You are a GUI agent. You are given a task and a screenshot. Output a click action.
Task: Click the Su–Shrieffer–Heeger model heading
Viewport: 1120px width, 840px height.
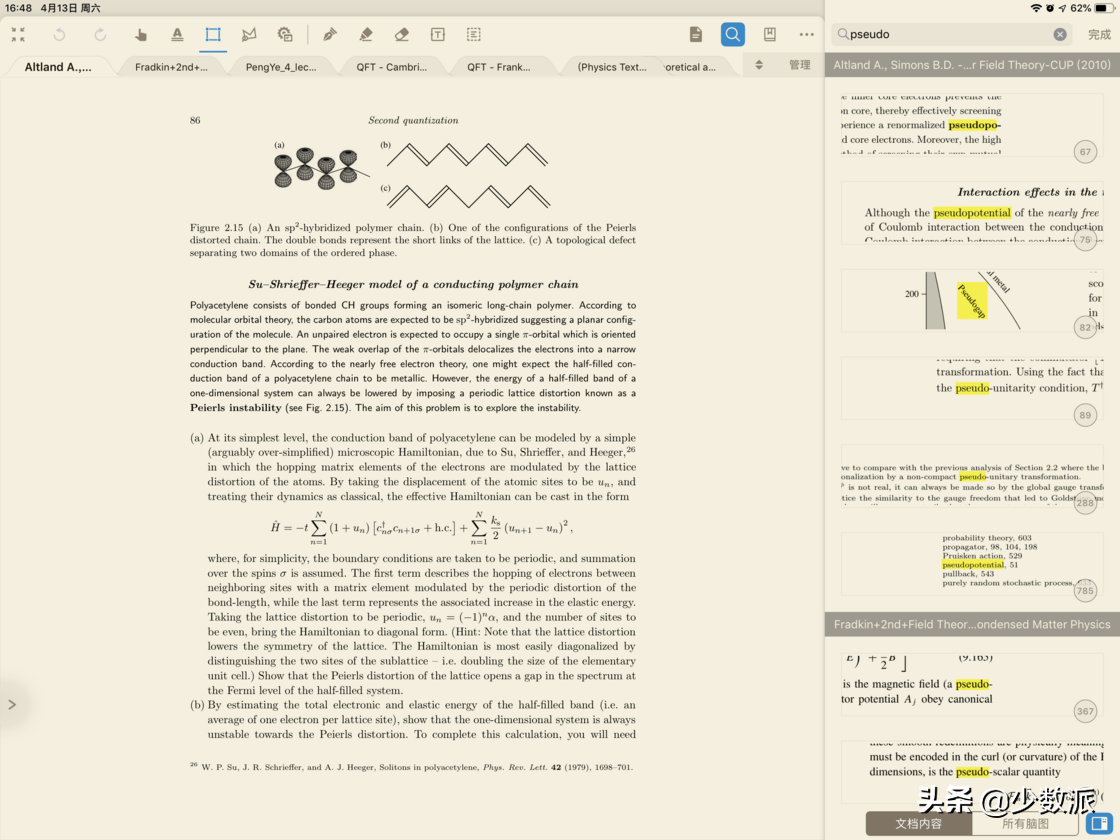coord(413,284)
